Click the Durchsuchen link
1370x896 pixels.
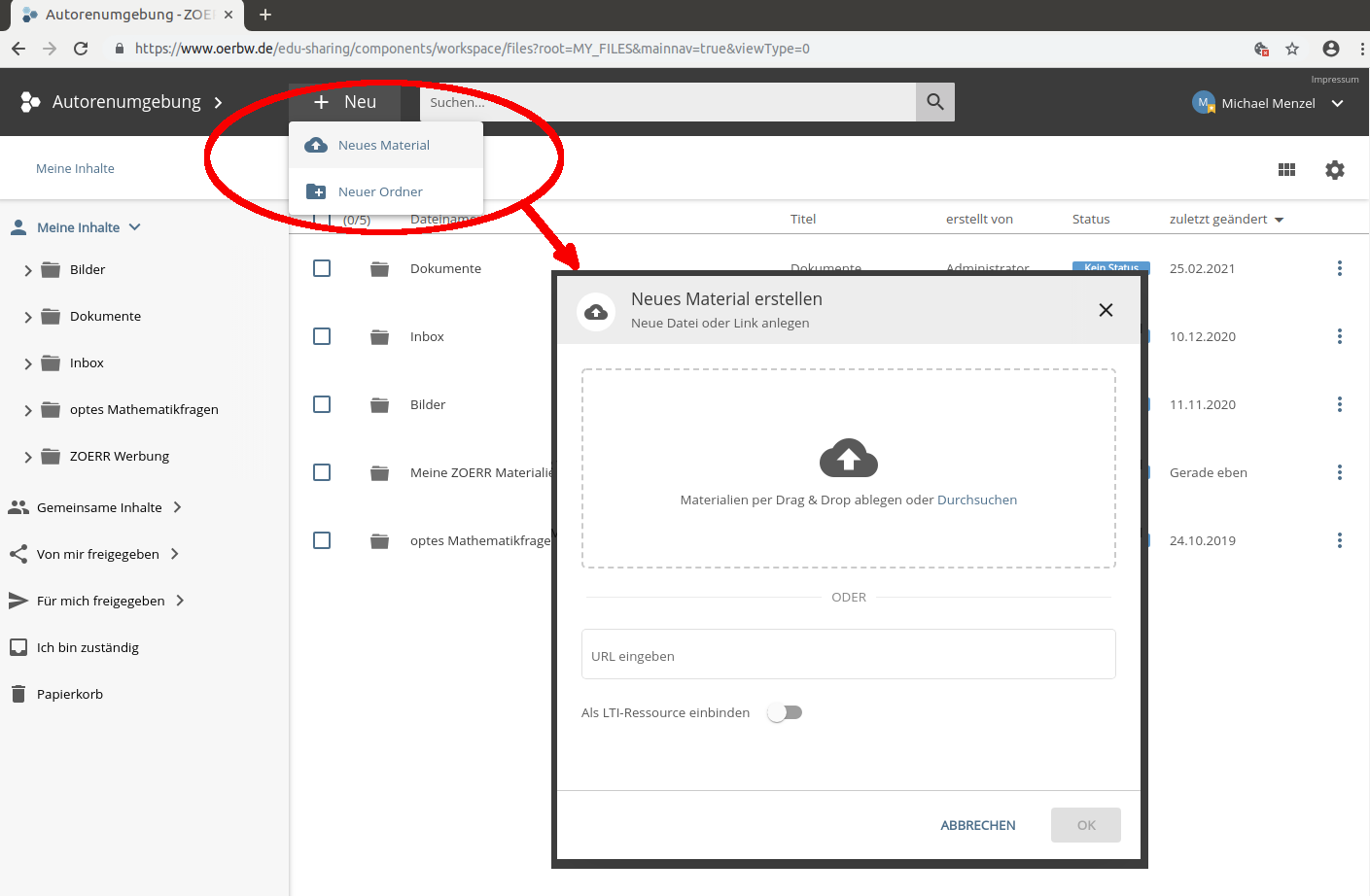(x=976, y=500)
